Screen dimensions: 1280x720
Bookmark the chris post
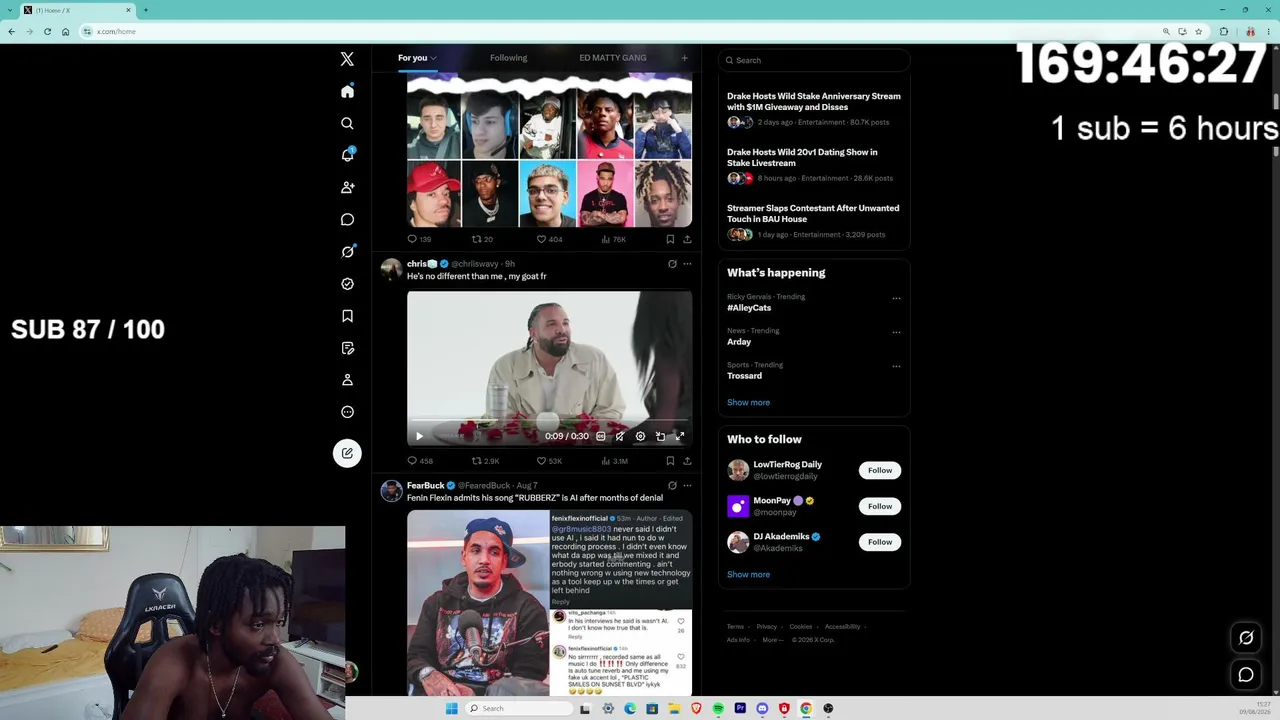[x=670, y=461]
